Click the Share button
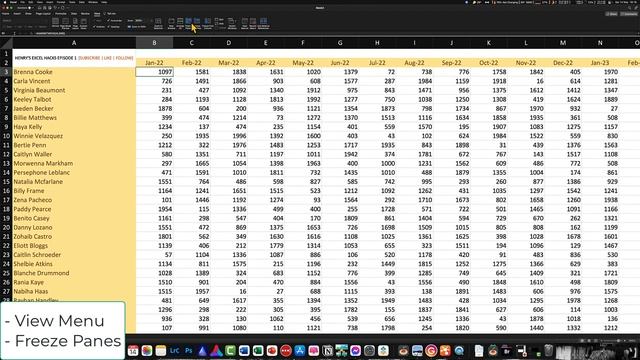 [612, 14]
